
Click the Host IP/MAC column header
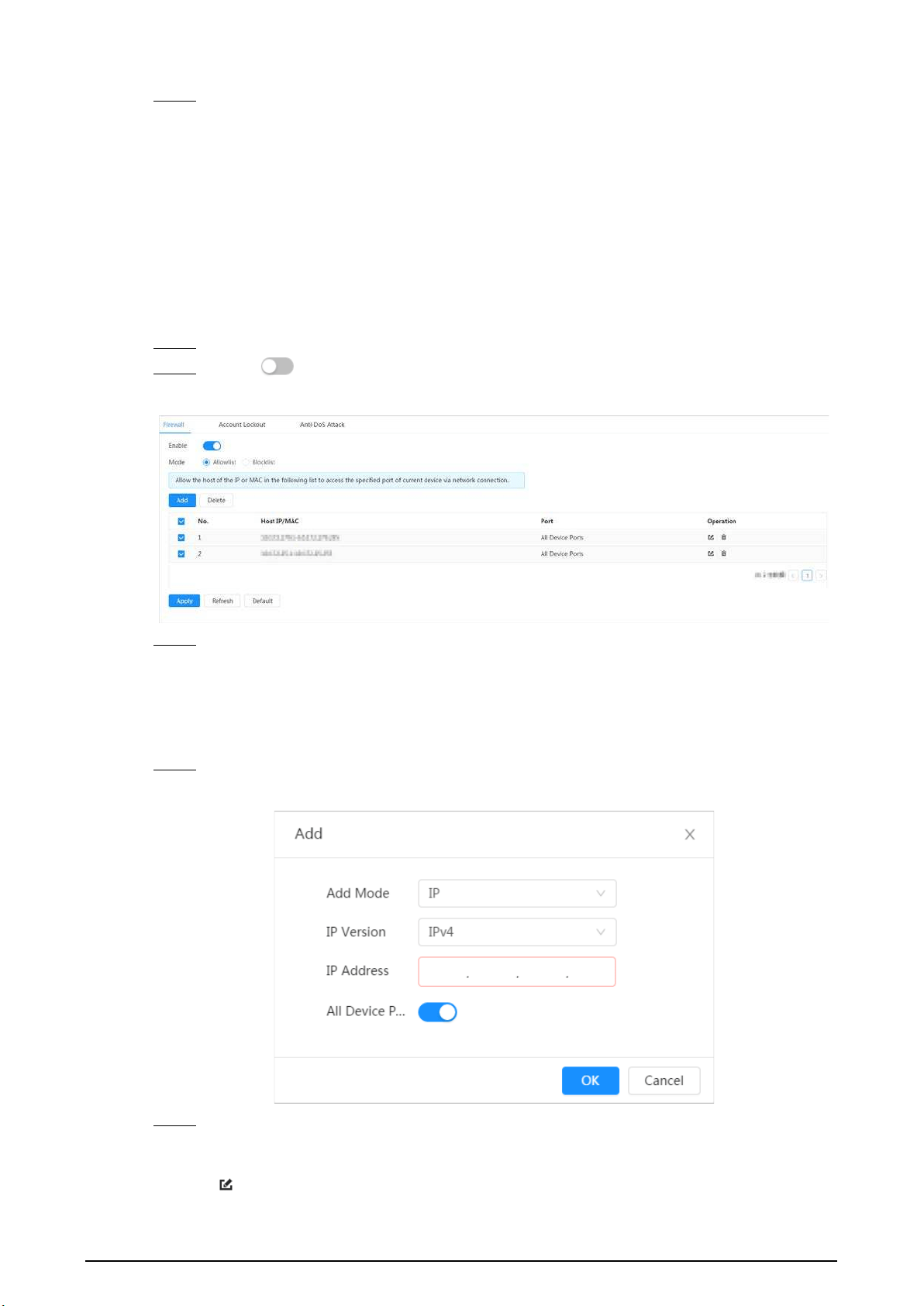280,522
